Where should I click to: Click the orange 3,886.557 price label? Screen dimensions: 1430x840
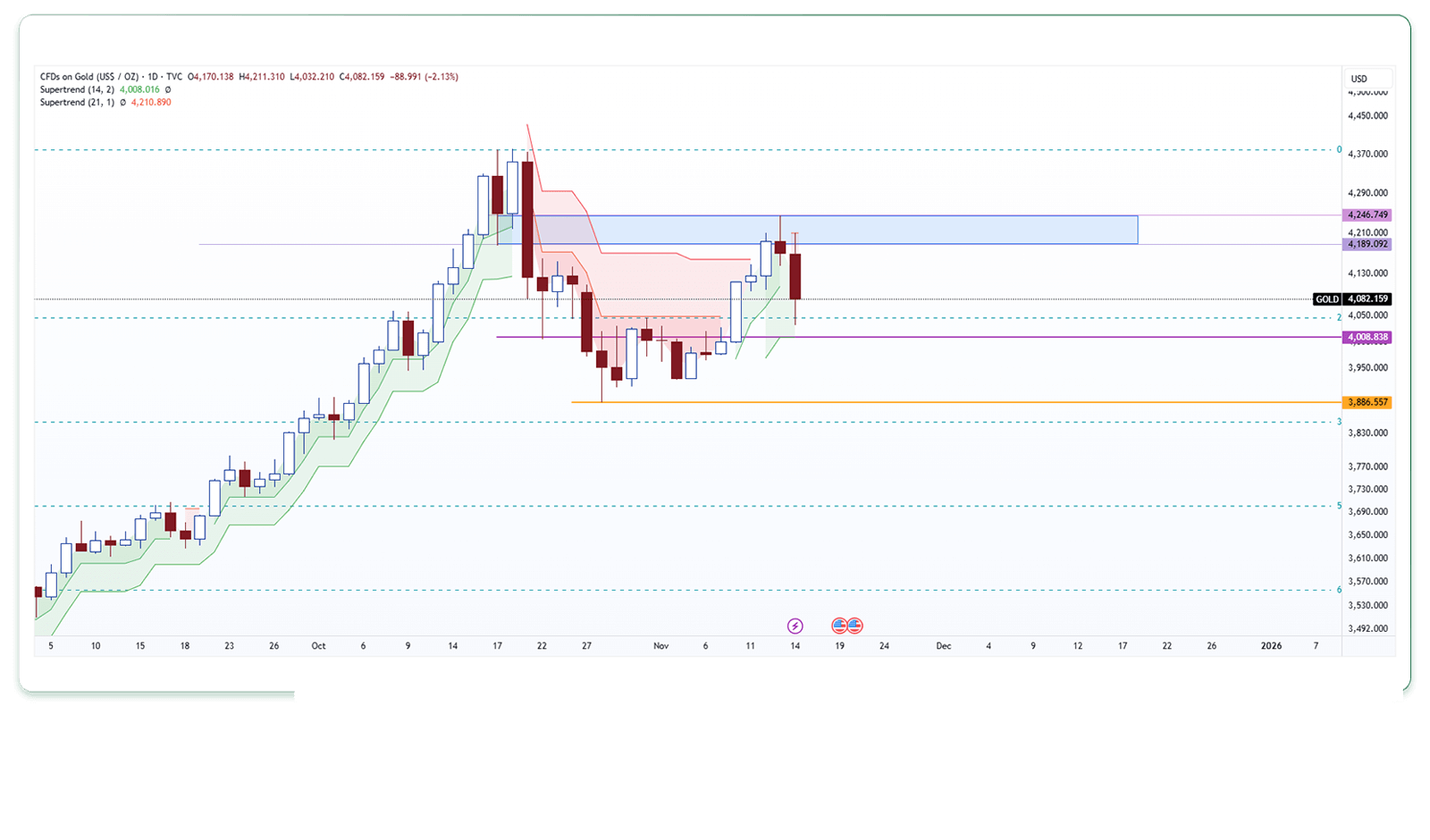point(1367,402)
